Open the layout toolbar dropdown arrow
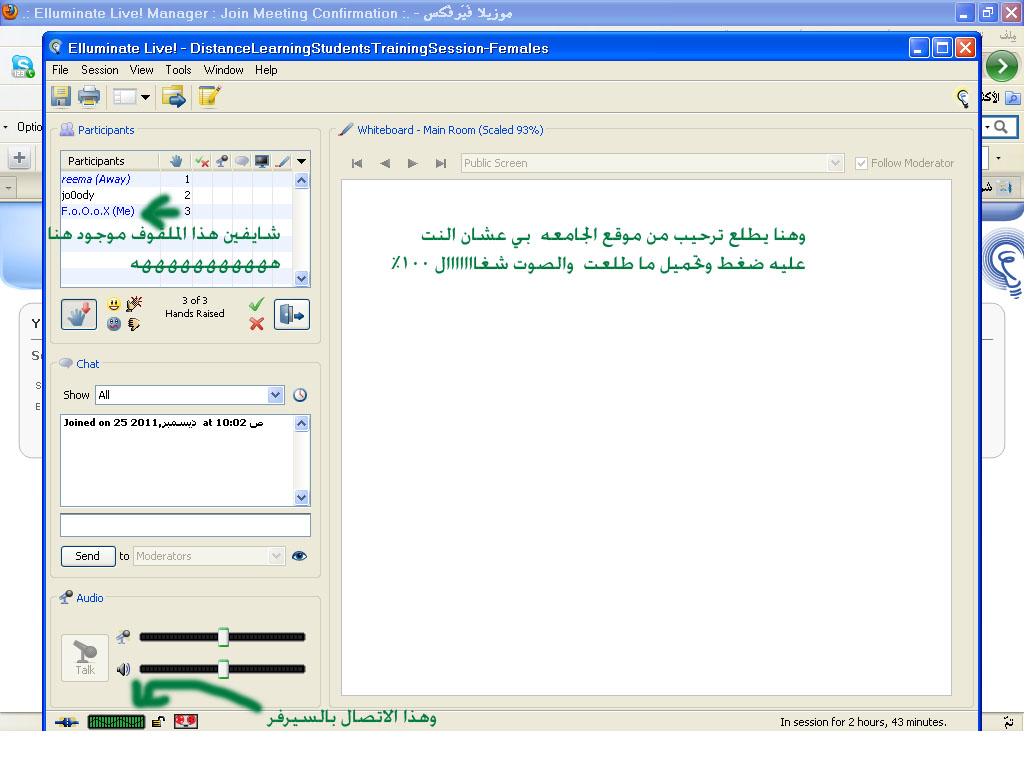 pyautogui.click(x=146, y=97)
